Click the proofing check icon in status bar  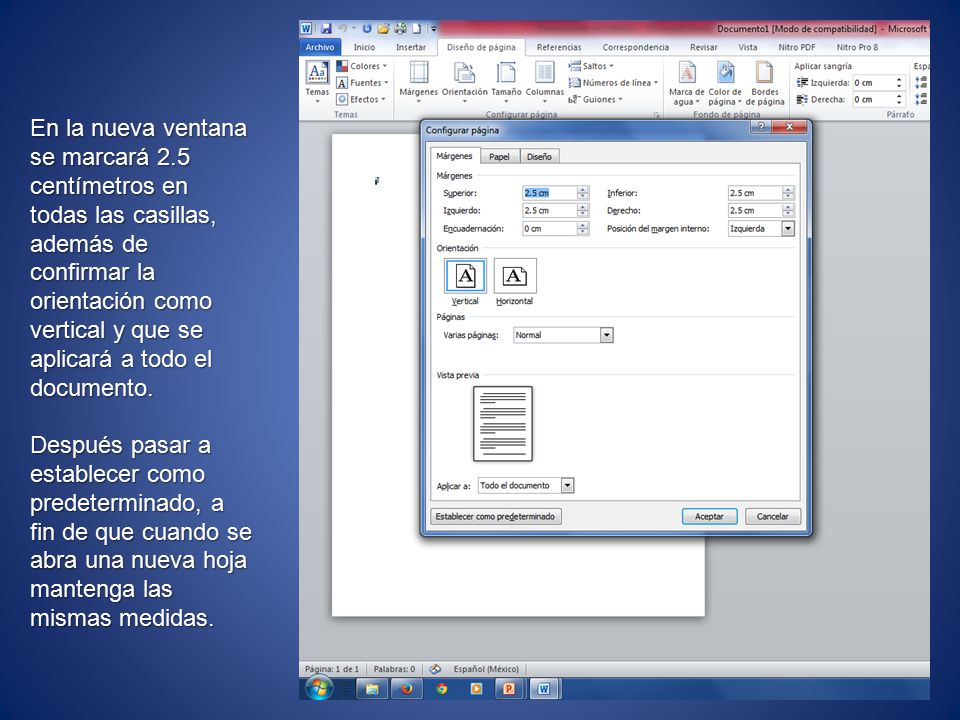435,669
